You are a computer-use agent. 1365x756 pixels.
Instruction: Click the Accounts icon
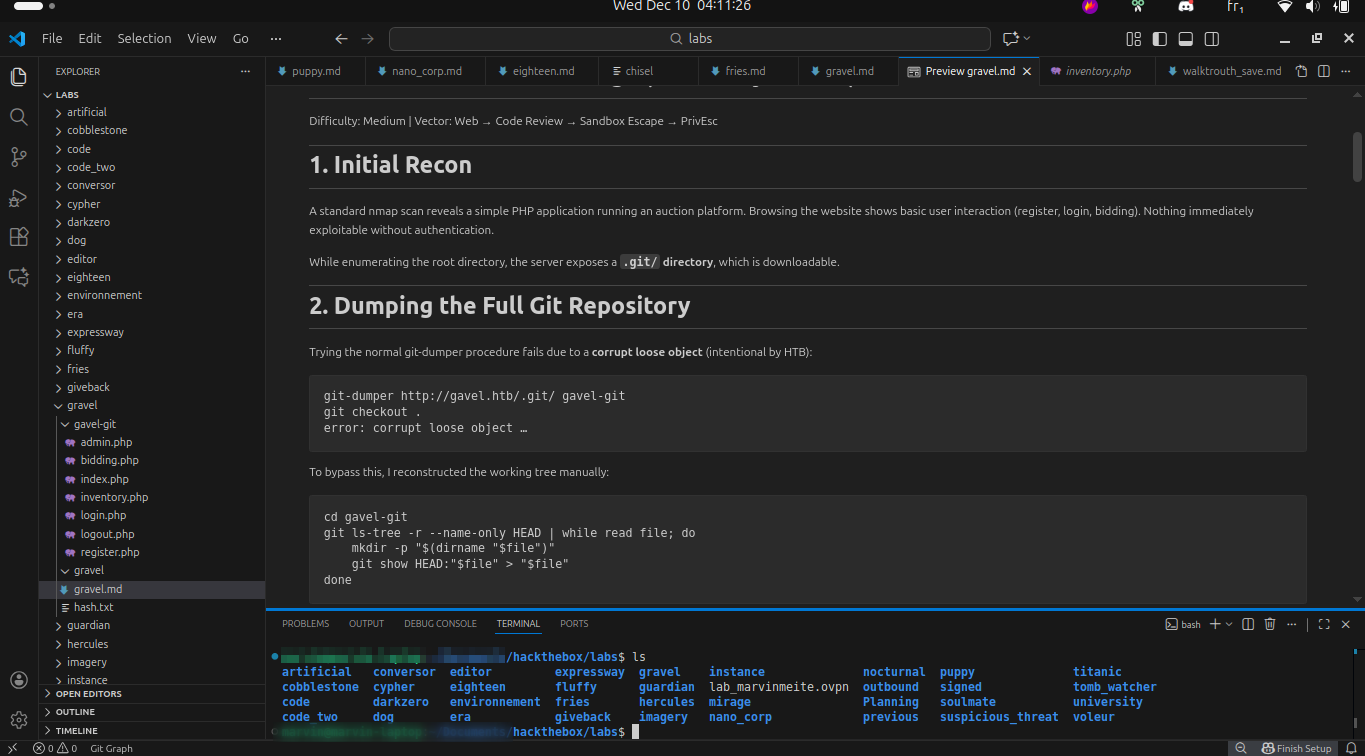tap(18, 680)
